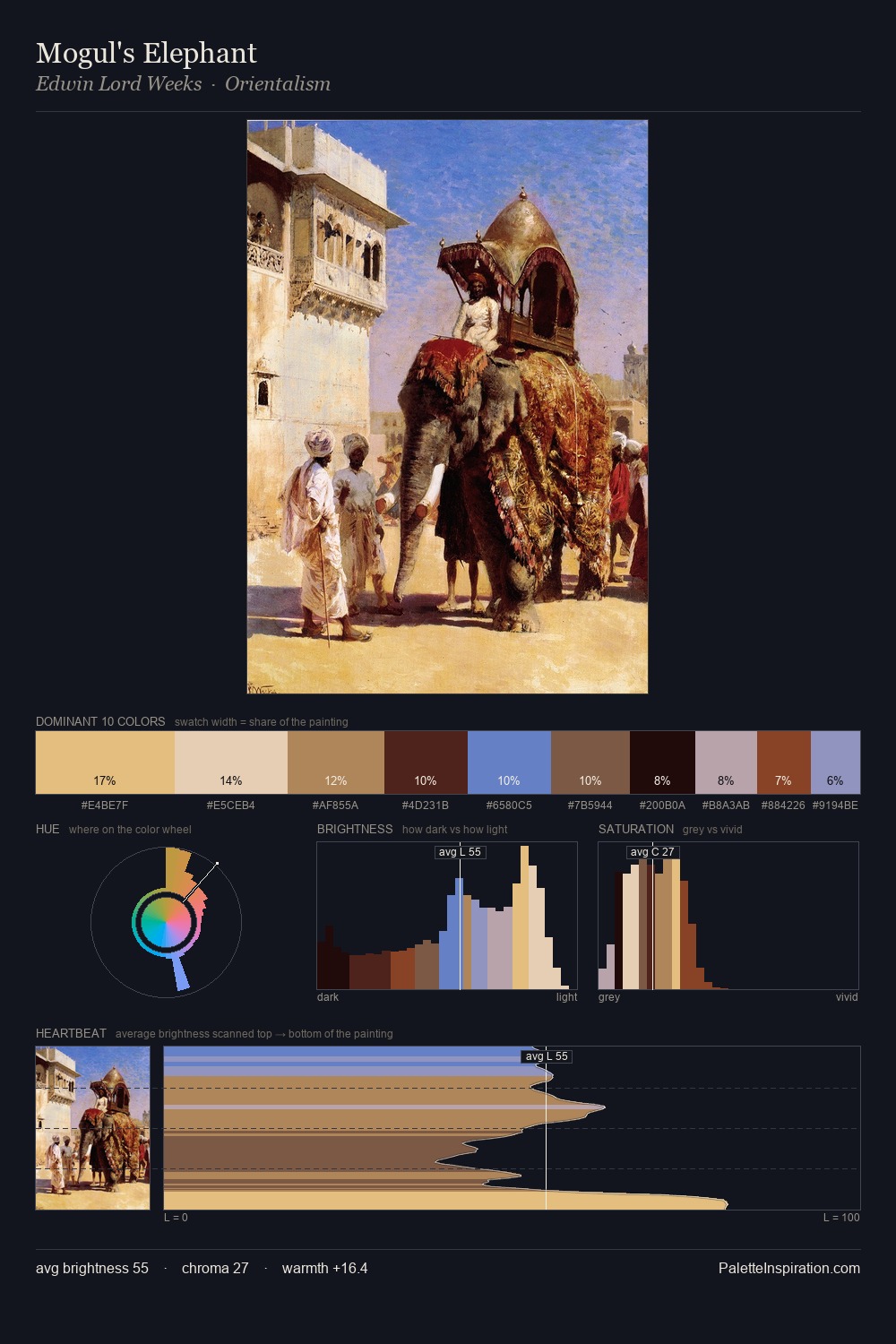Screen dimensions: 896x1344
Task: Click the 'HEARTBEAT' section heading
Action: 71,1033
